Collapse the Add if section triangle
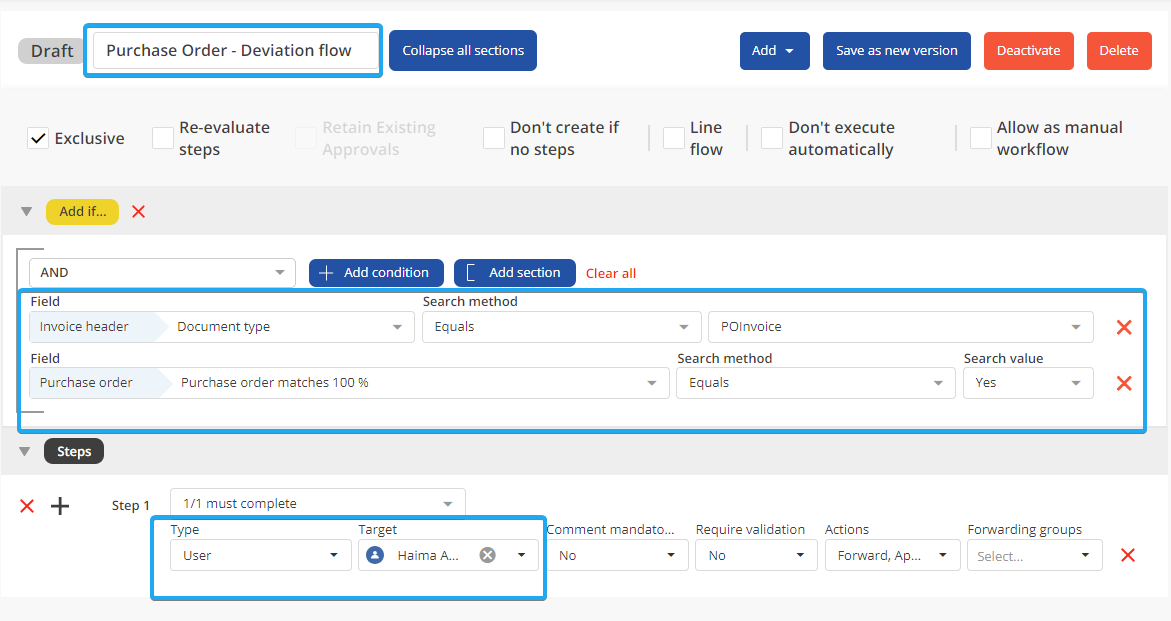Image resolution: width=1171 pixels, height=621 pixels. click(27, 212)
